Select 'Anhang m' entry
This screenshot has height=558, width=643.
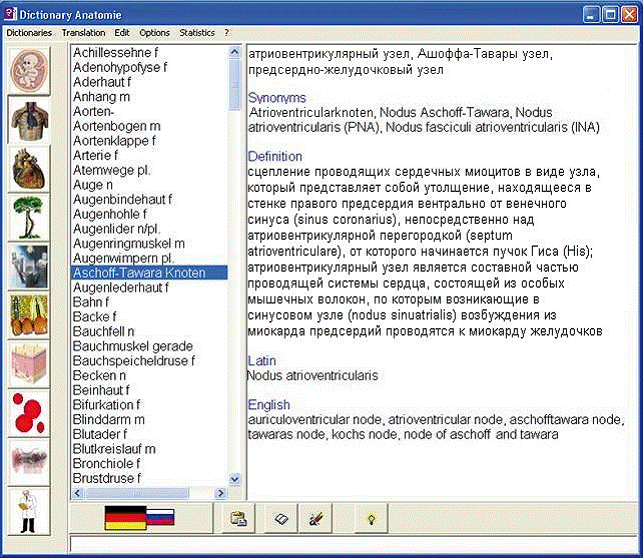click(x=101, y=97)
